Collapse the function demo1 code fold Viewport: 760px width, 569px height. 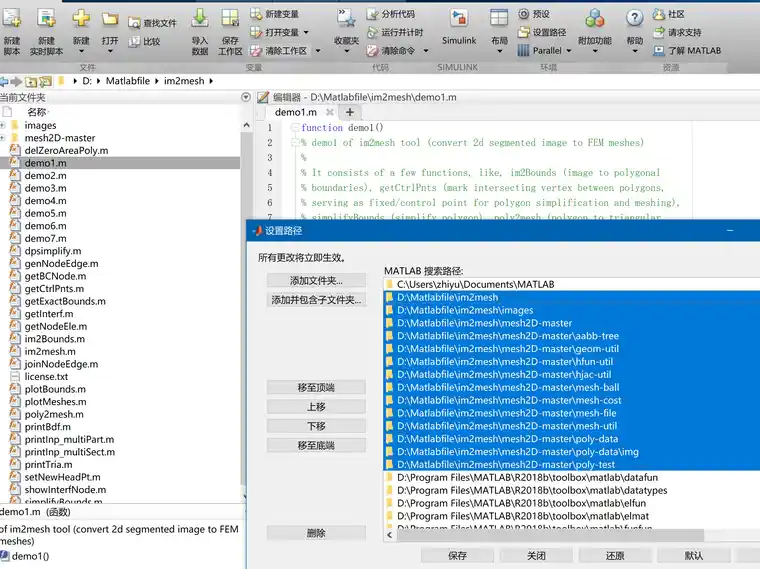[x=294, y=127]
